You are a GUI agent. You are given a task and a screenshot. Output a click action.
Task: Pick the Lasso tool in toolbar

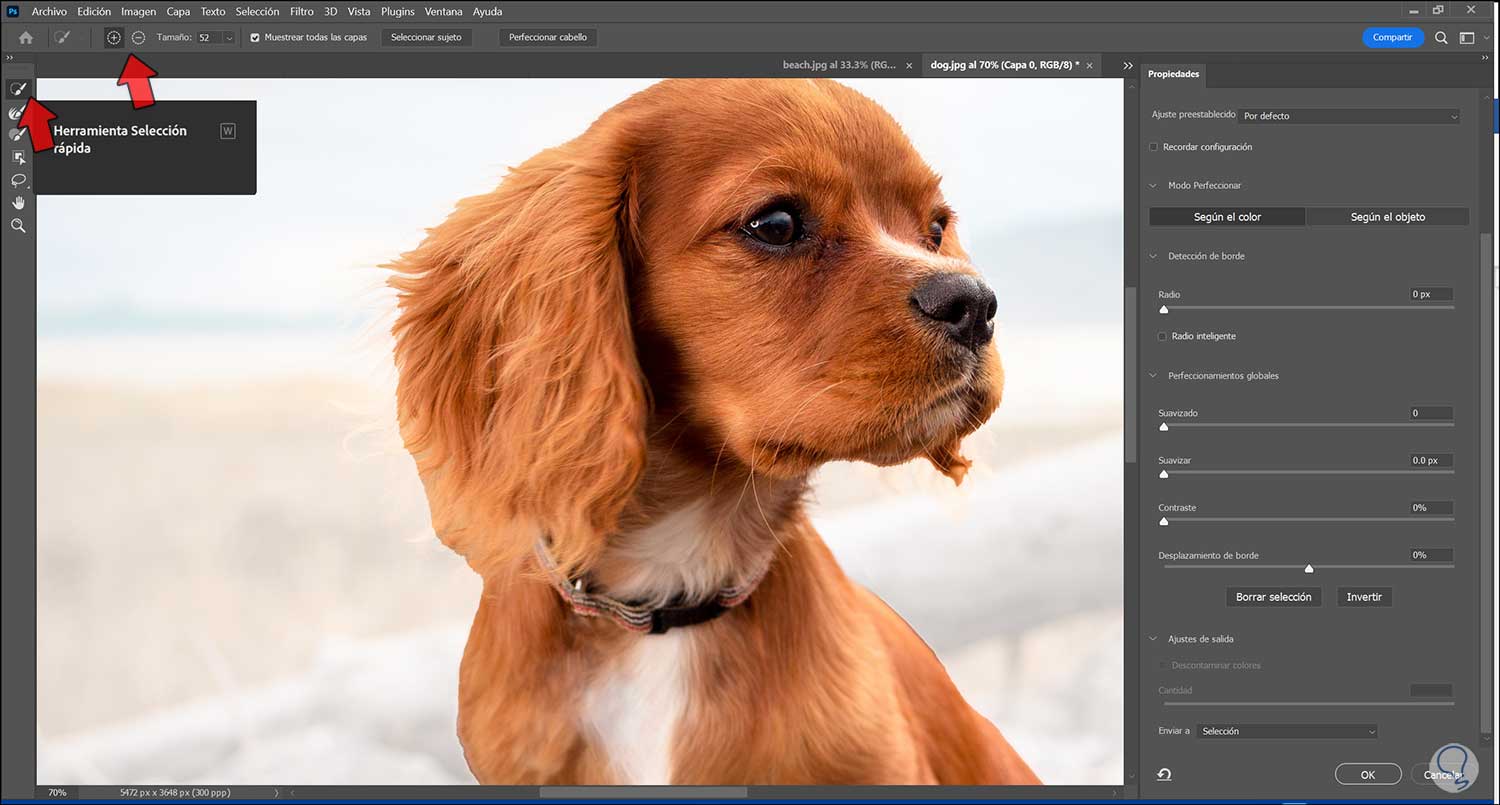(x=18, y=180)
